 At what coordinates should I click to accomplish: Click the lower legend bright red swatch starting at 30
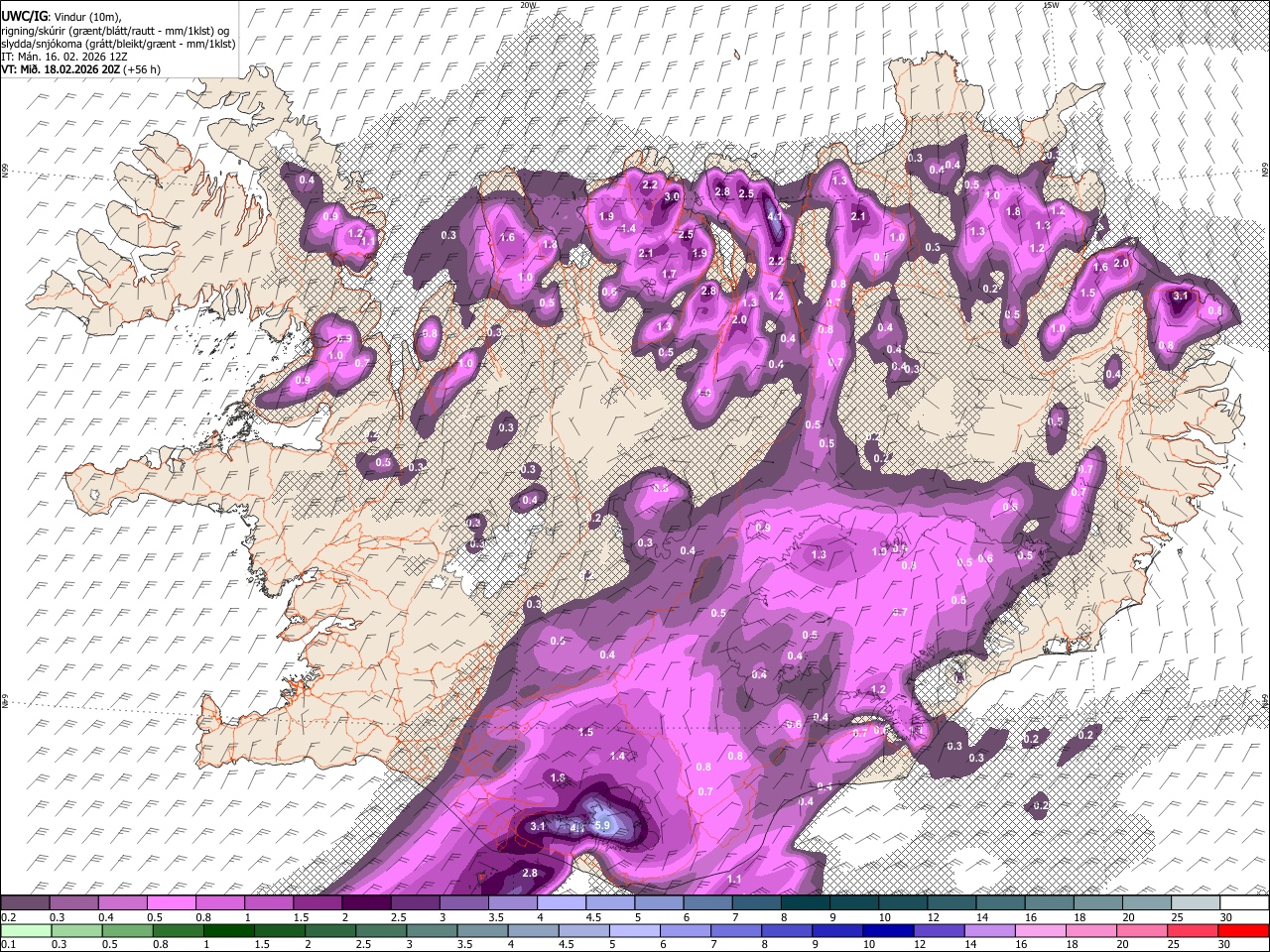click(1243, 930)
